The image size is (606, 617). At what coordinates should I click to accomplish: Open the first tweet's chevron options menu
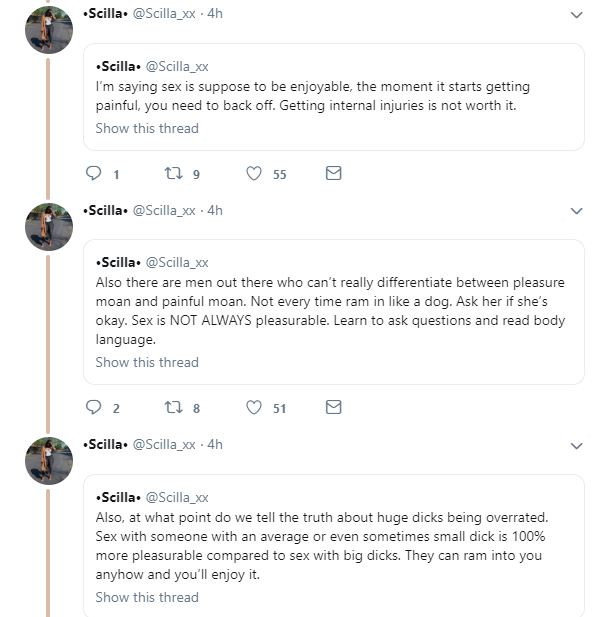click(576, 15)
